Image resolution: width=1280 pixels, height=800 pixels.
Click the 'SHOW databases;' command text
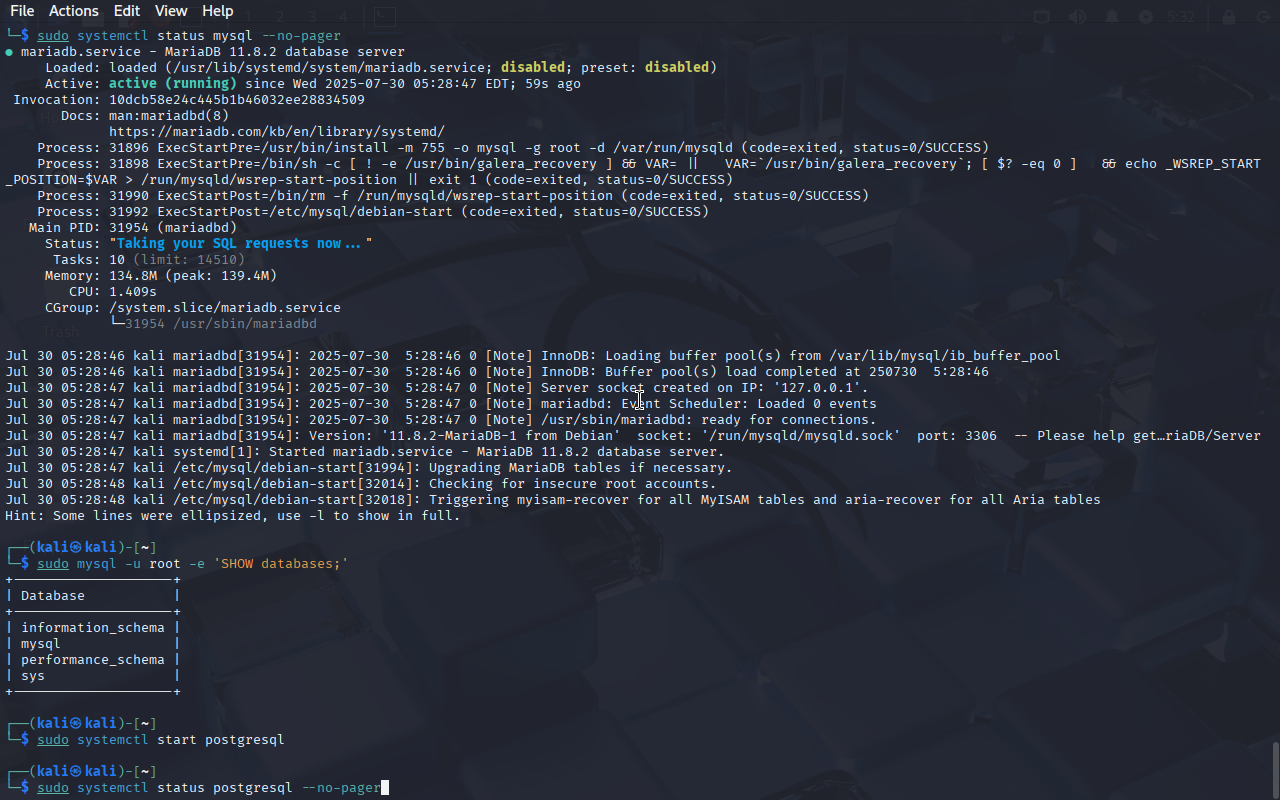click(281, 564)
